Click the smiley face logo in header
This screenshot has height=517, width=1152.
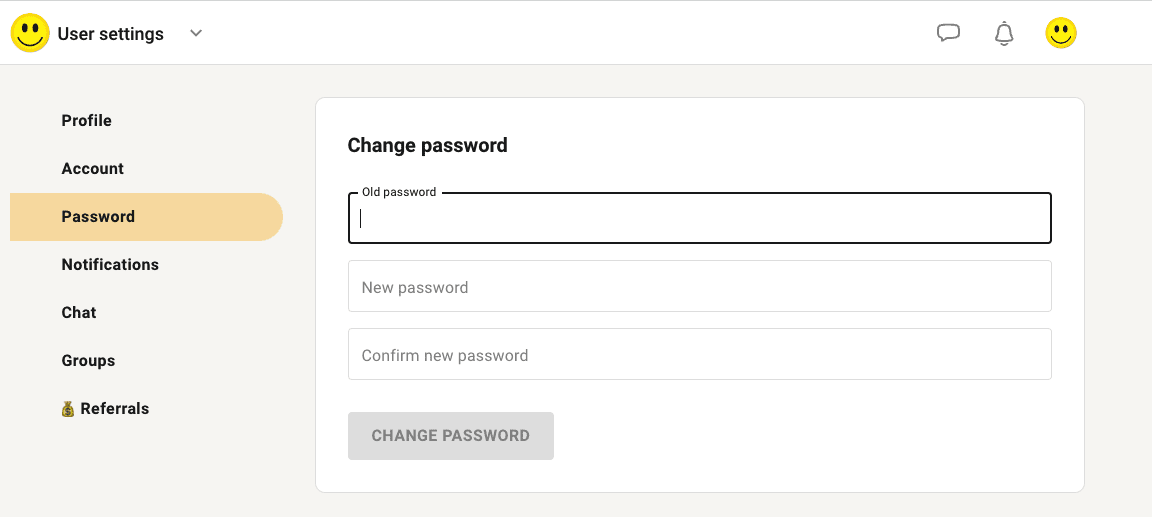[x=30, y=33]
